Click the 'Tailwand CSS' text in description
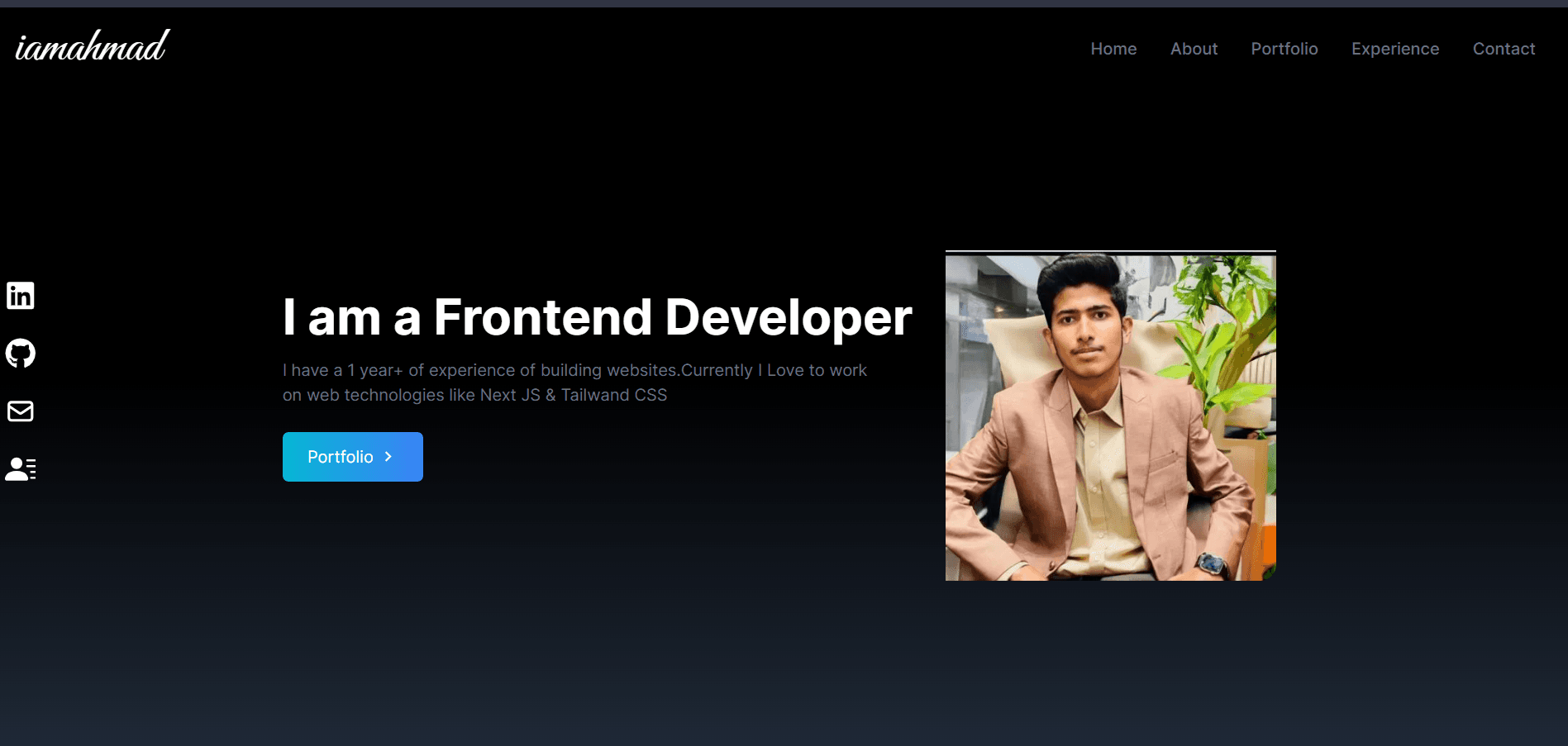The width and height of the screenshot is (1568, 746). (x=613, y=395)
